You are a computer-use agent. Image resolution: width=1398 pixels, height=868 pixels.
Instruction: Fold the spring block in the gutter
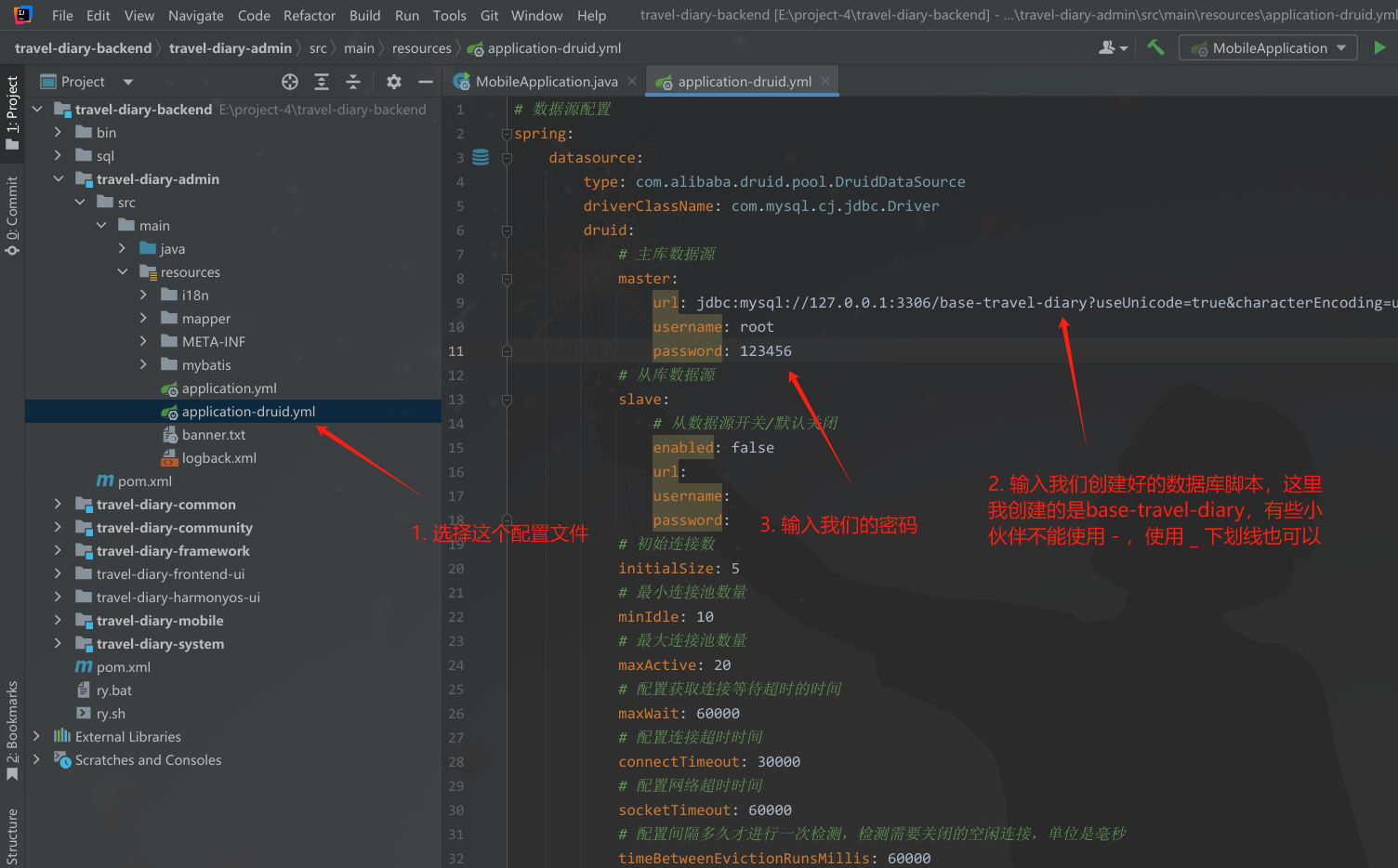[x=507, y=134]
